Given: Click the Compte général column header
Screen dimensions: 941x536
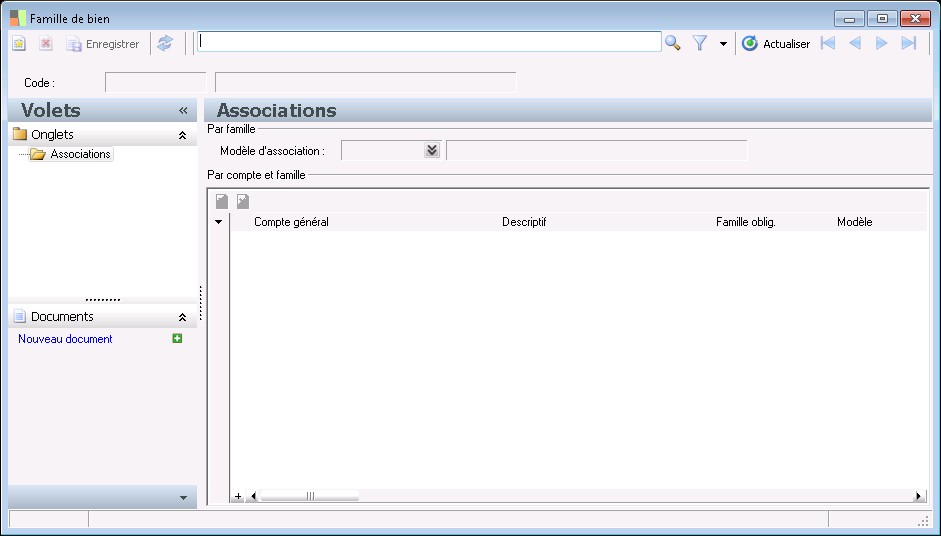Looking at the screenshot, I should pos(291,222).
